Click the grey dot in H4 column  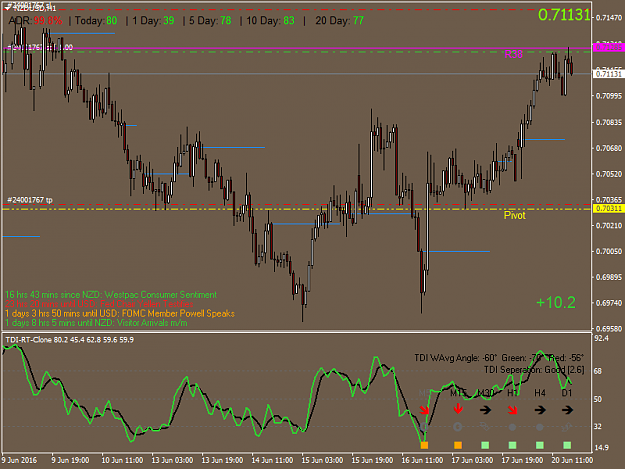tap(540, 427)
